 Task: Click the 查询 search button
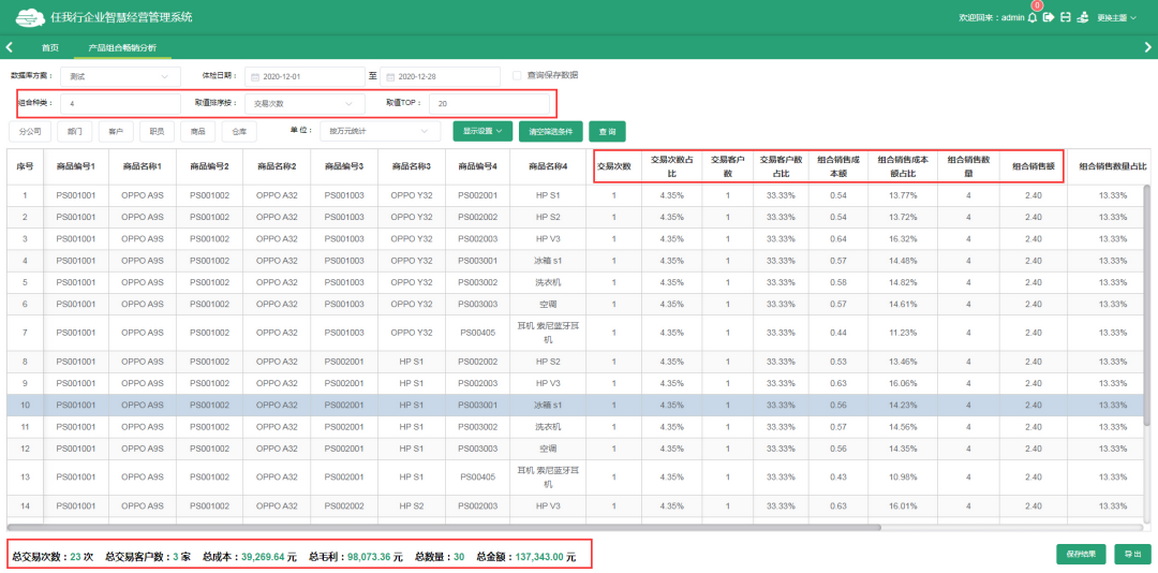pos(607,132)
